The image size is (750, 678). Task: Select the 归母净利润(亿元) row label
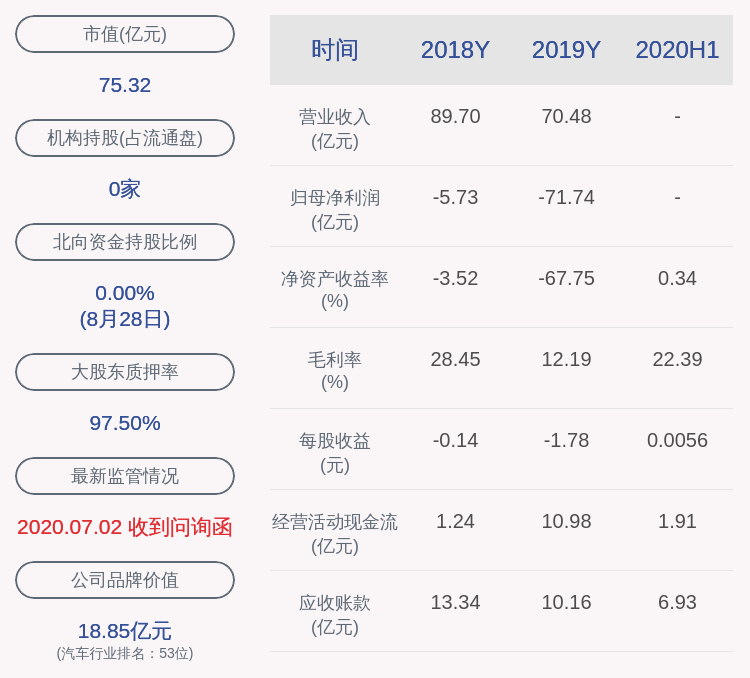pyautogui.click(x=334, y=210)
